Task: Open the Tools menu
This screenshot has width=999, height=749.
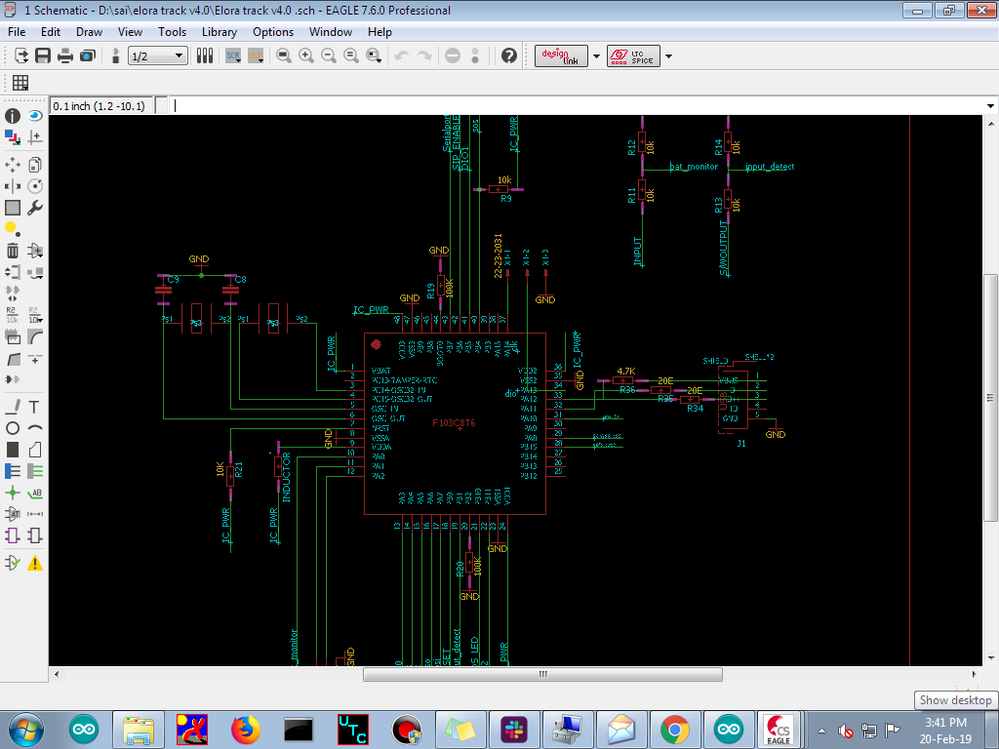Action: click(x=172, y=32)
